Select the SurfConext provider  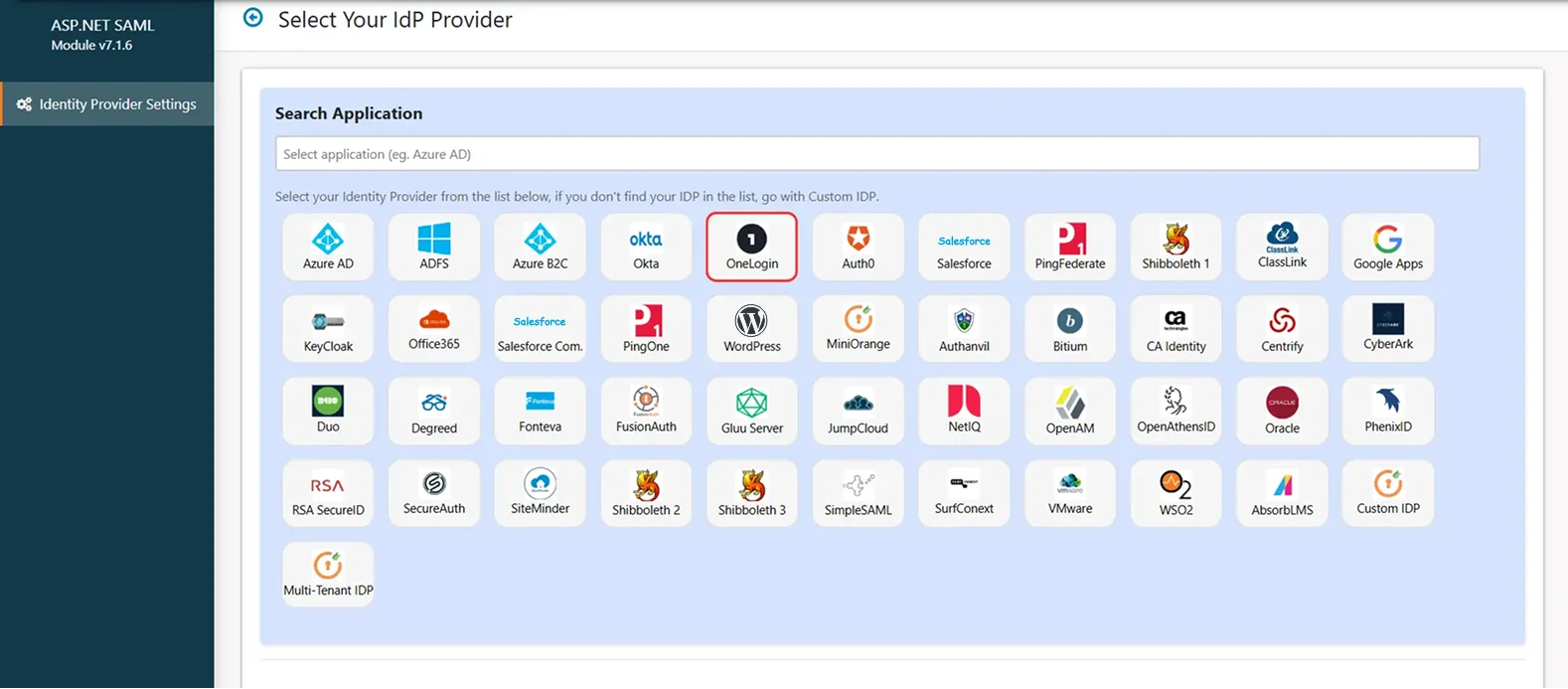coord(964,493)
